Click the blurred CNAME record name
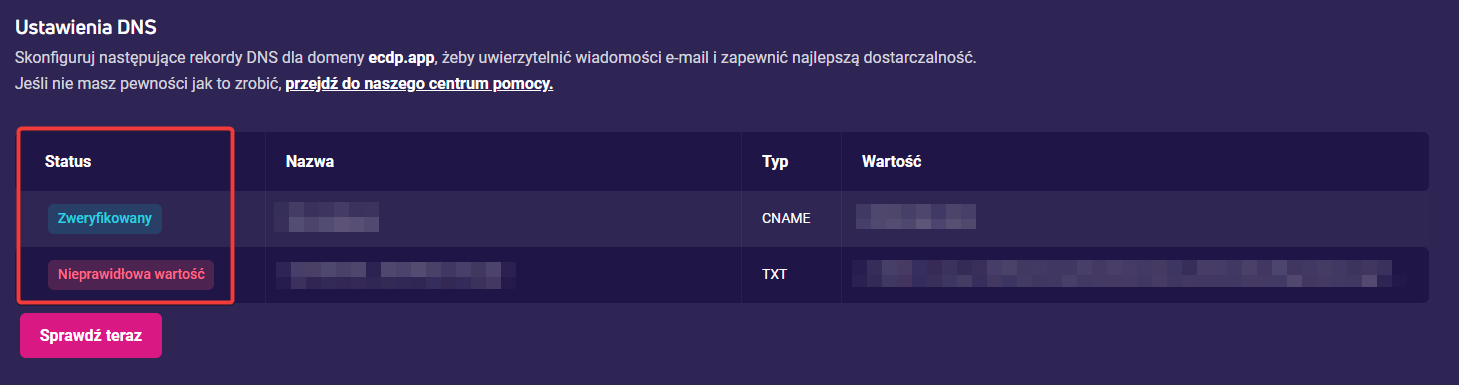 click(x=327, y=218)
